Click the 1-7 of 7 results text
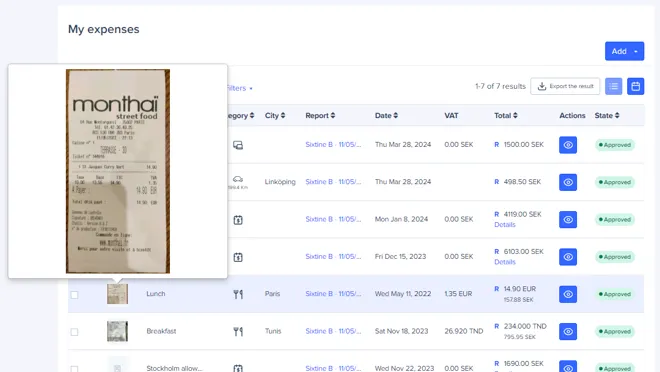The image size is (660, 372). [x=500, y=86]
